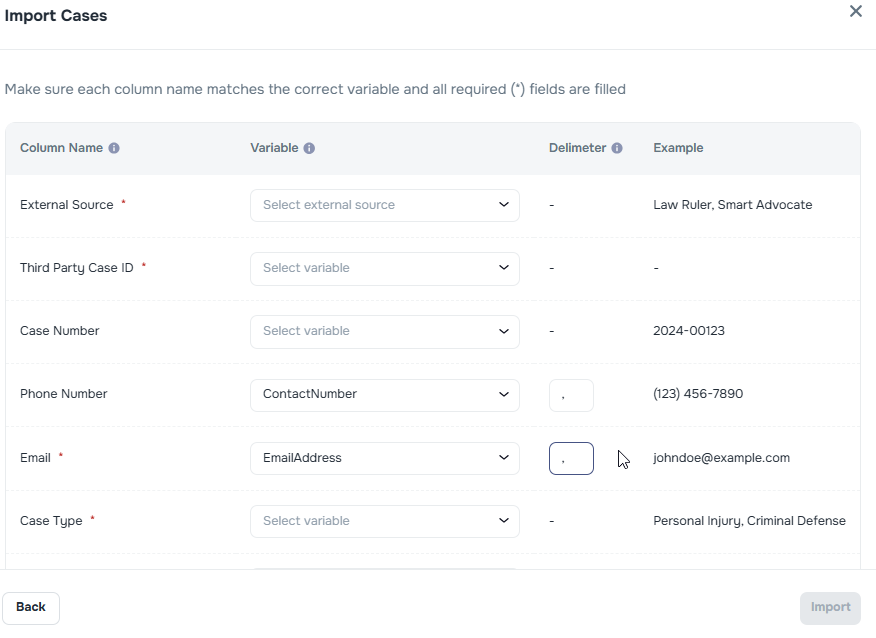Expand the chevron on Case Type selector
Screen dimensions: 876x638
505,521
